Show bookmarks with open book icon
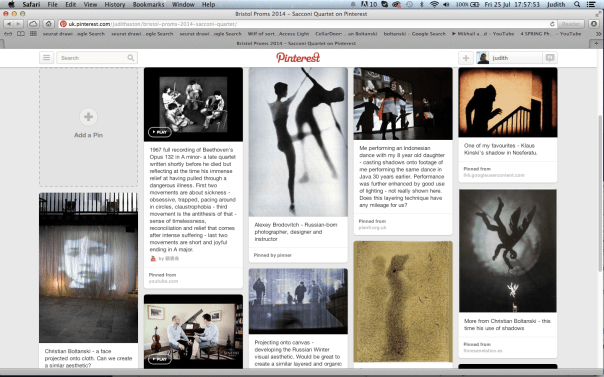604x377 pixels. click(x=21, y=34)
